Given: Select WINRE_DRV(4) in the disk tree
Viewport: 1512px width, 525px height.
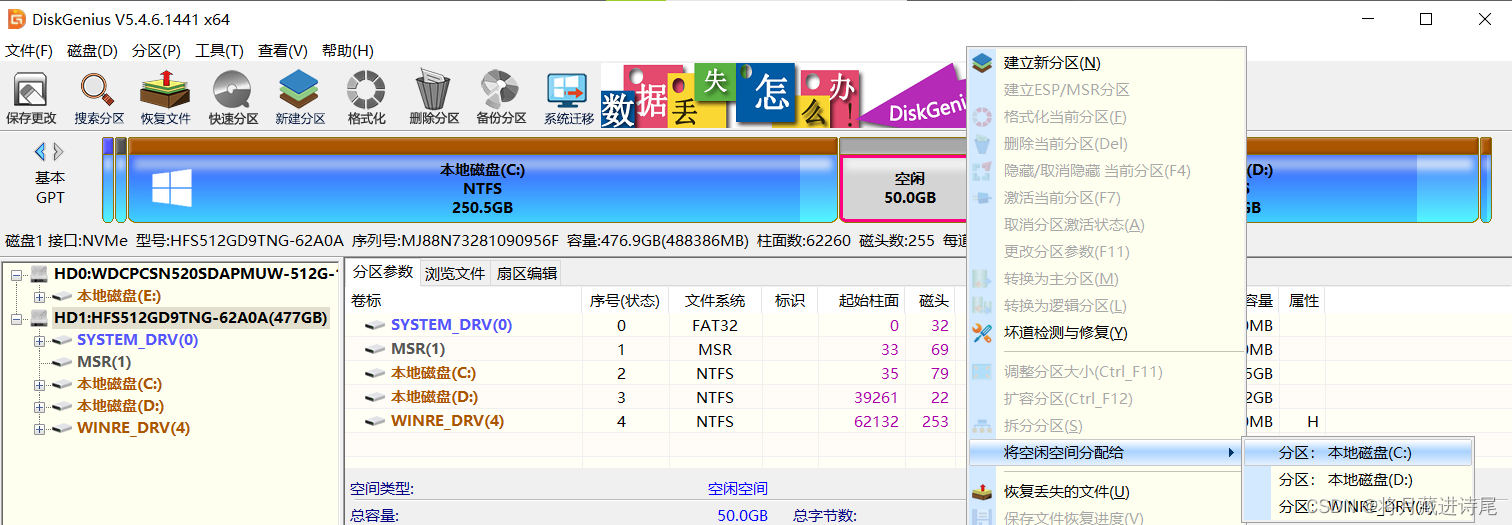Looking at the screenshot, I should point(133,428).
